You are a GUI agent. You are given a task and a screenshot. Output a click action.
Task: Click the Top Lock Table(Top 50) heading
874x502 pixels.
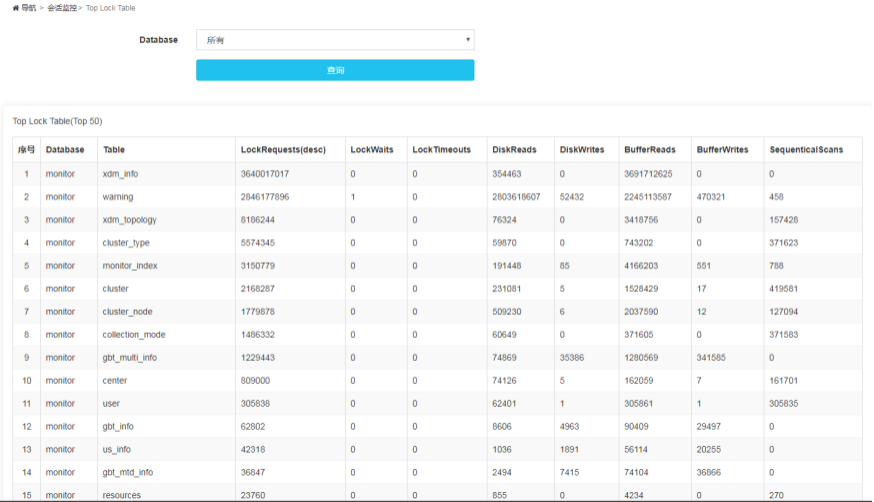57,121
